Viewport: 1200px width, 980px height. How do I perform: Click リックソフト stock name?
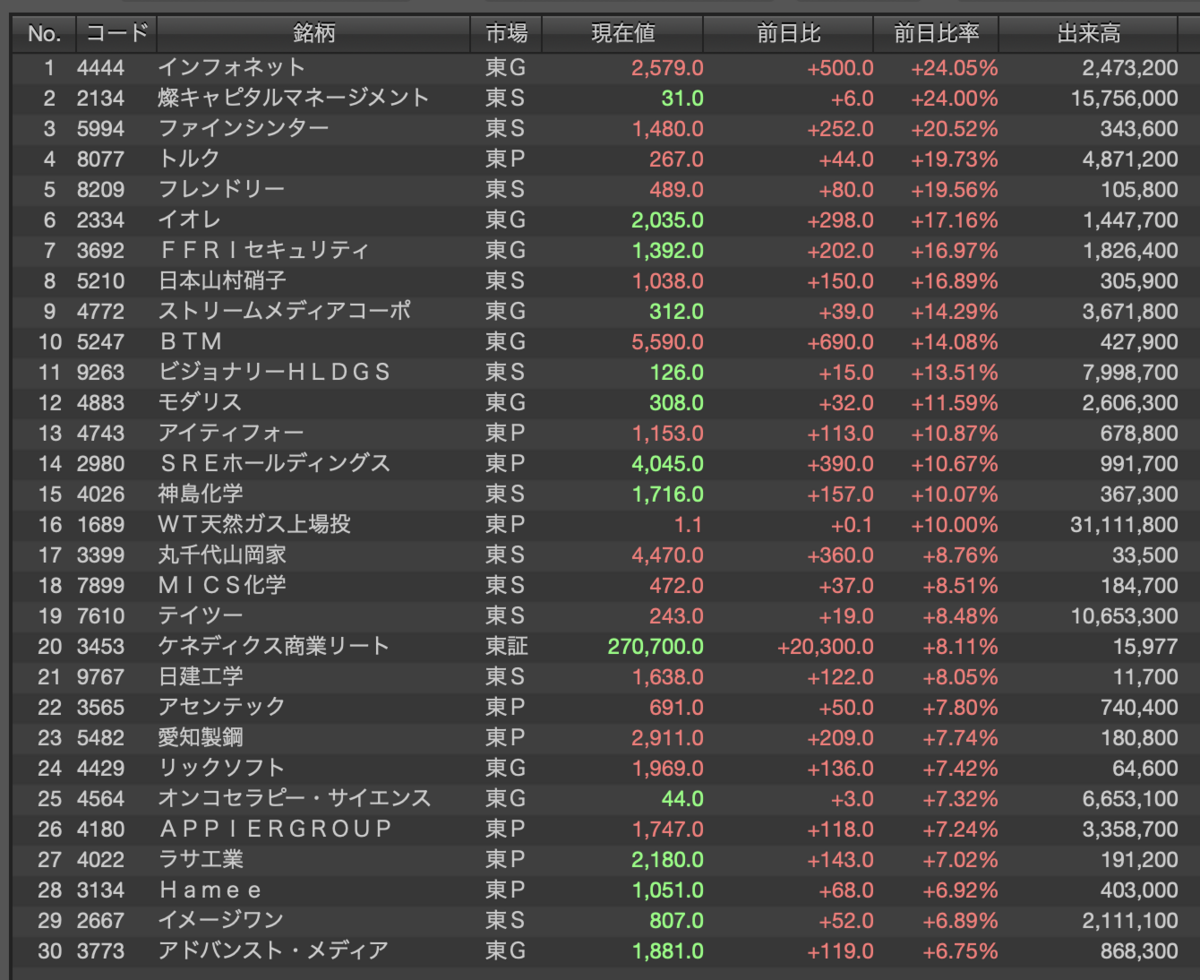(x=222, y=768)
